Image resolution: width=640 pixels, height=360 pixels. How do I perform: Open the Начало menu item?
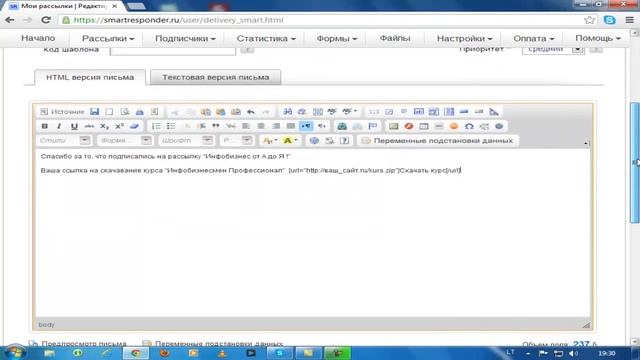(38, 38)
